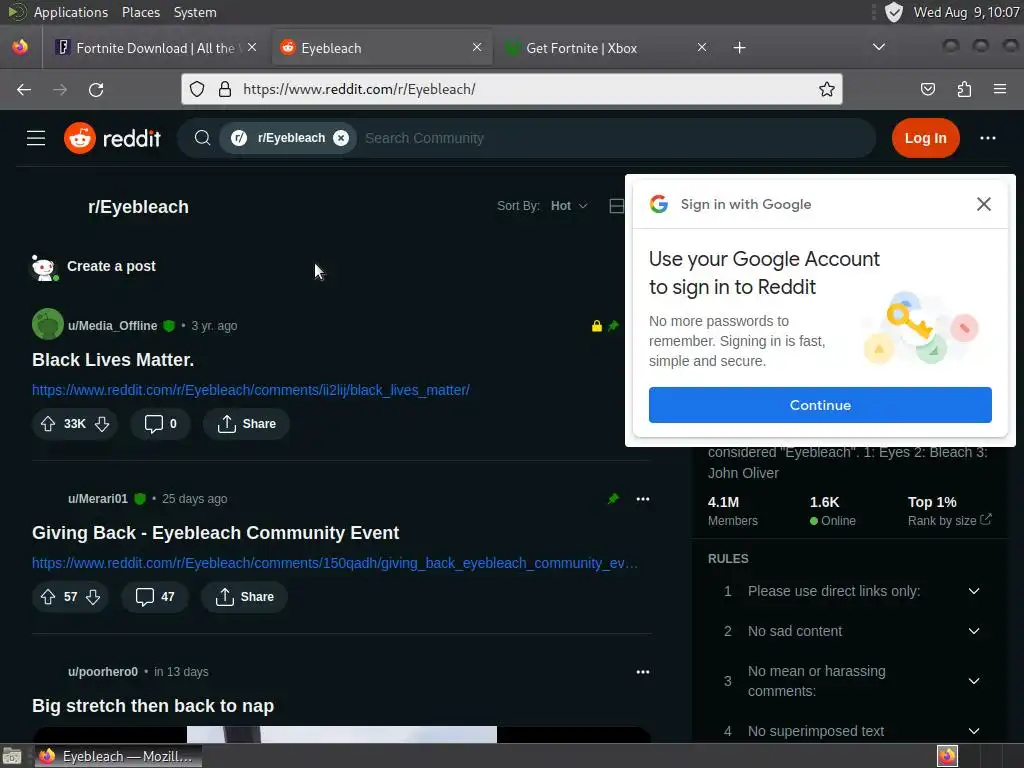The height and width of the screenshot is (768, 1024).
Task: Open comments of the Black Lives Matter post
Action: (x=161, y=424)
